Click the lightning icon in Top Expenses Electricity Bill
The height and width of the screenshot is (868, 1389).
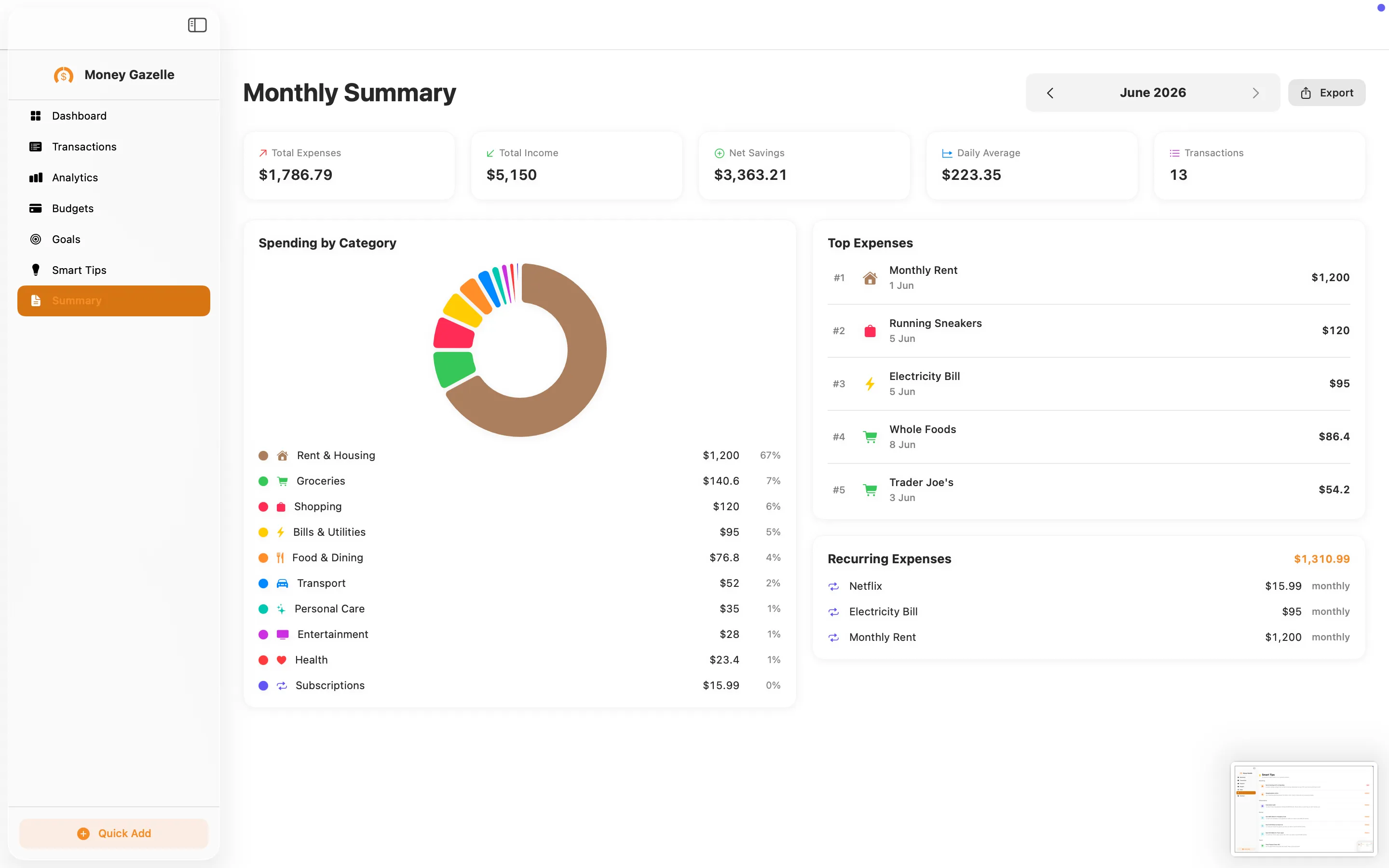[x=870, y=384]
